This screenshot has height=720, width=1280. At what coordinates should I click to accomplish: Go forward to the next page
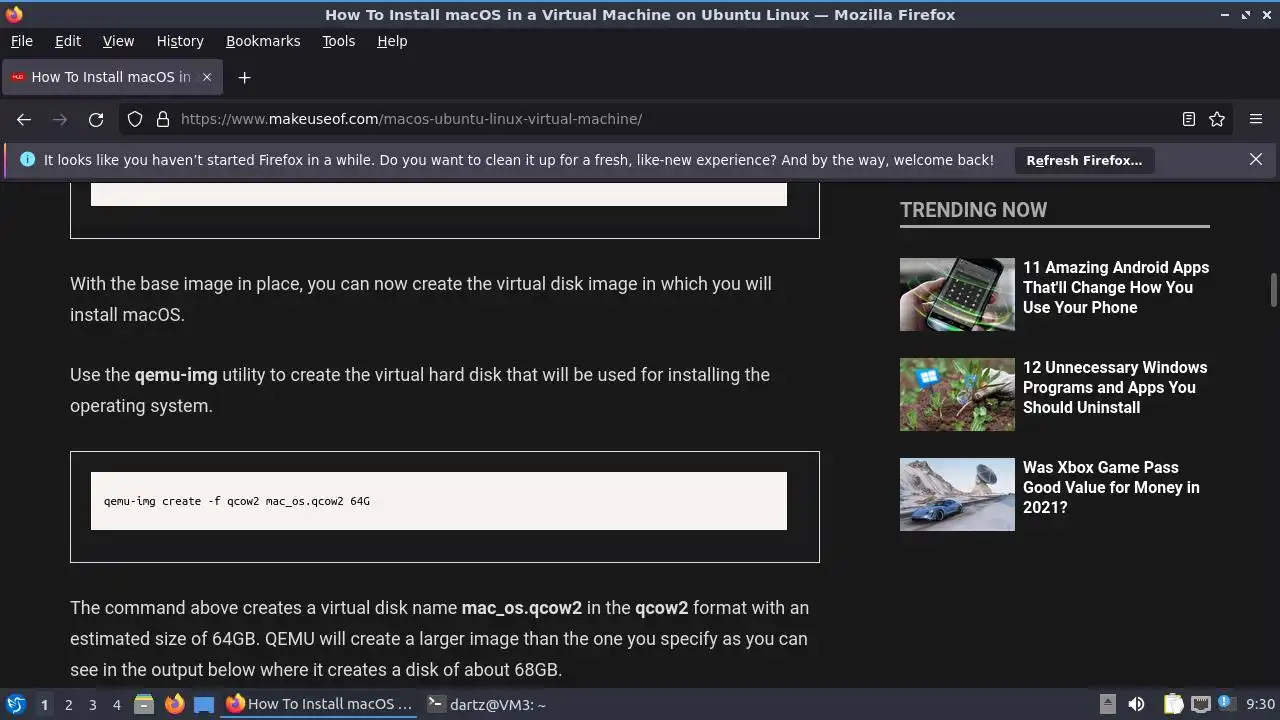pyautogui.click(x=60, y=119)
